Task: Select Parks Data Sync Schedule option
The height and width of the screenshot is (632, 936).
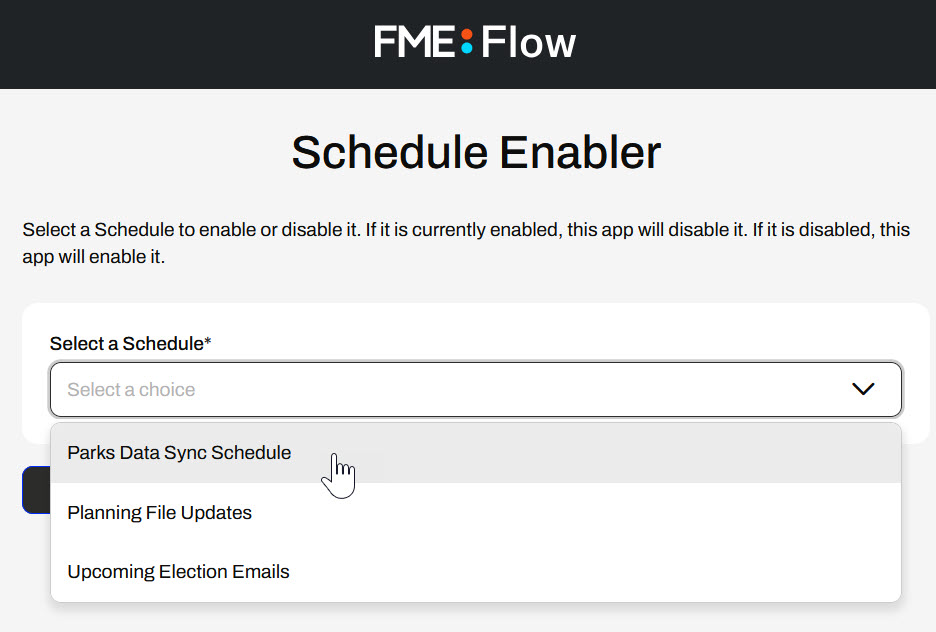Action: (179, 453)
